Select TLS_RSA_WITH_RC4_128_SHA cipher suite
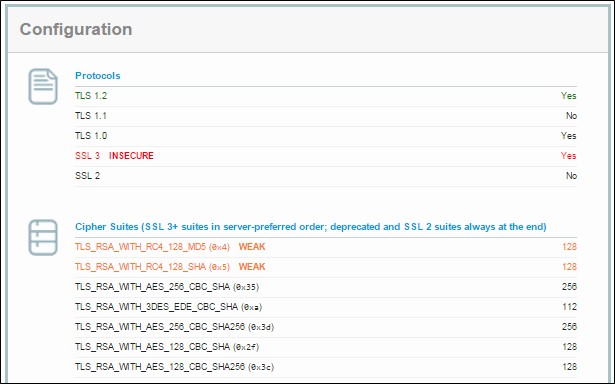The height and width of the screenshot is (384, 615). coord(152,267)
